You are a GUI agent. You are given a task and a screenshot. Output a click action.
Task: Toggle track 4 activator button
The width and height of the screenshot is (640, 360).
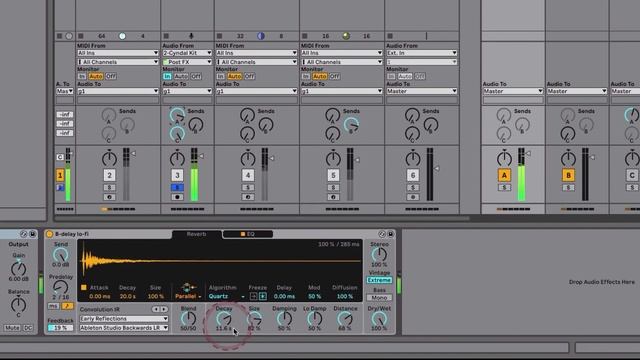pos(247,175)
